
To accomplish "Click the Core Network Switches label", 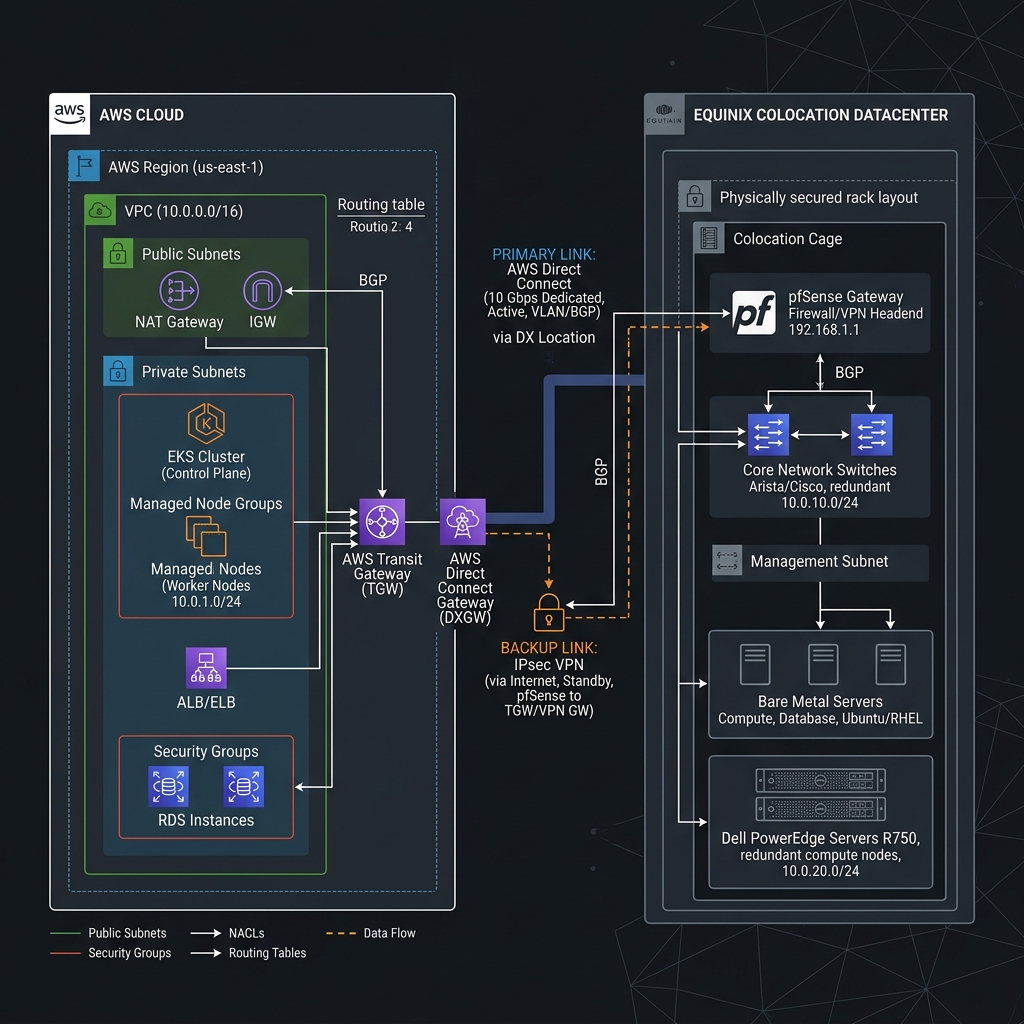I will [820, 470].
